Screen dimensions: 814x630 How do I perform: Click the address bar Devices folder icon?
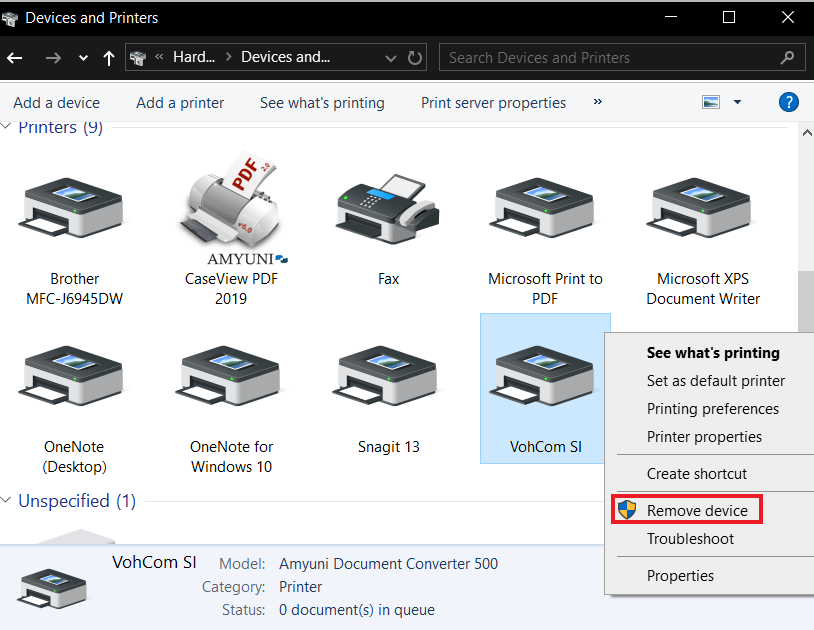pyautogui.click(x=138, y=58)
